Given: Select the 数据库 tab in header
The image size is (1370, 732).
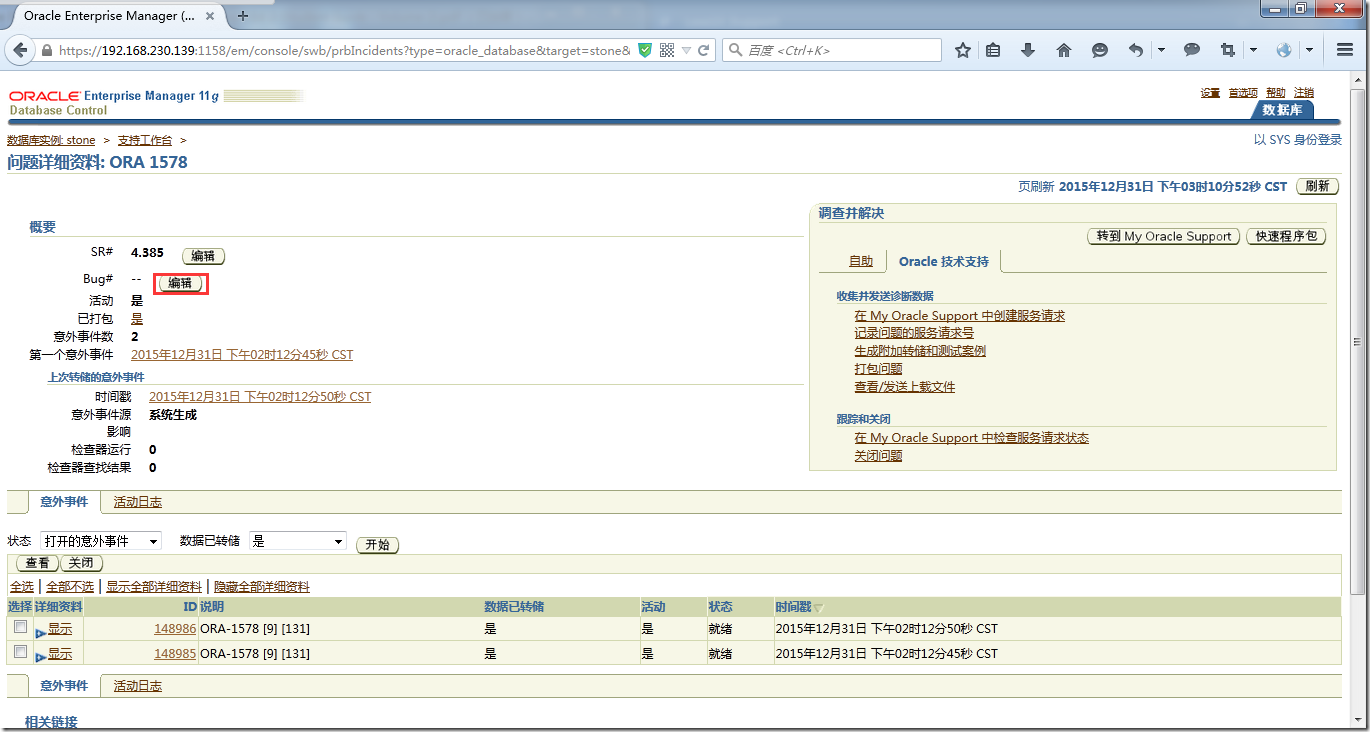Looking at the screenshot, I should tap(1282, 110).
